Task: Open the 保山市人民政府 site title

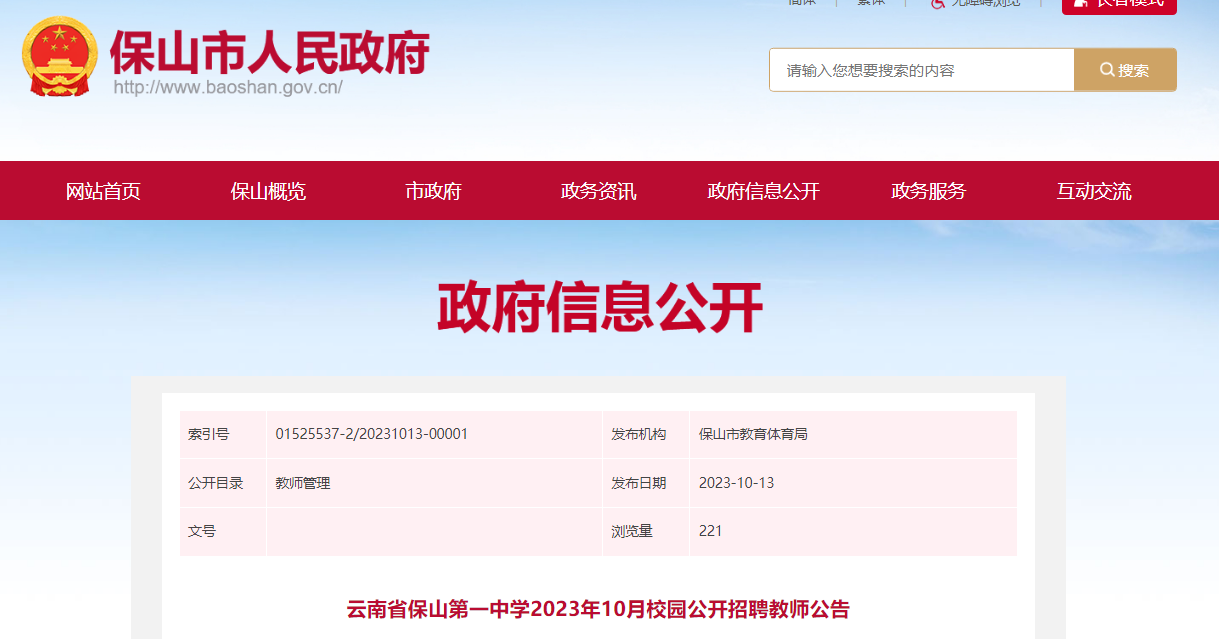Action: (269, 51)
